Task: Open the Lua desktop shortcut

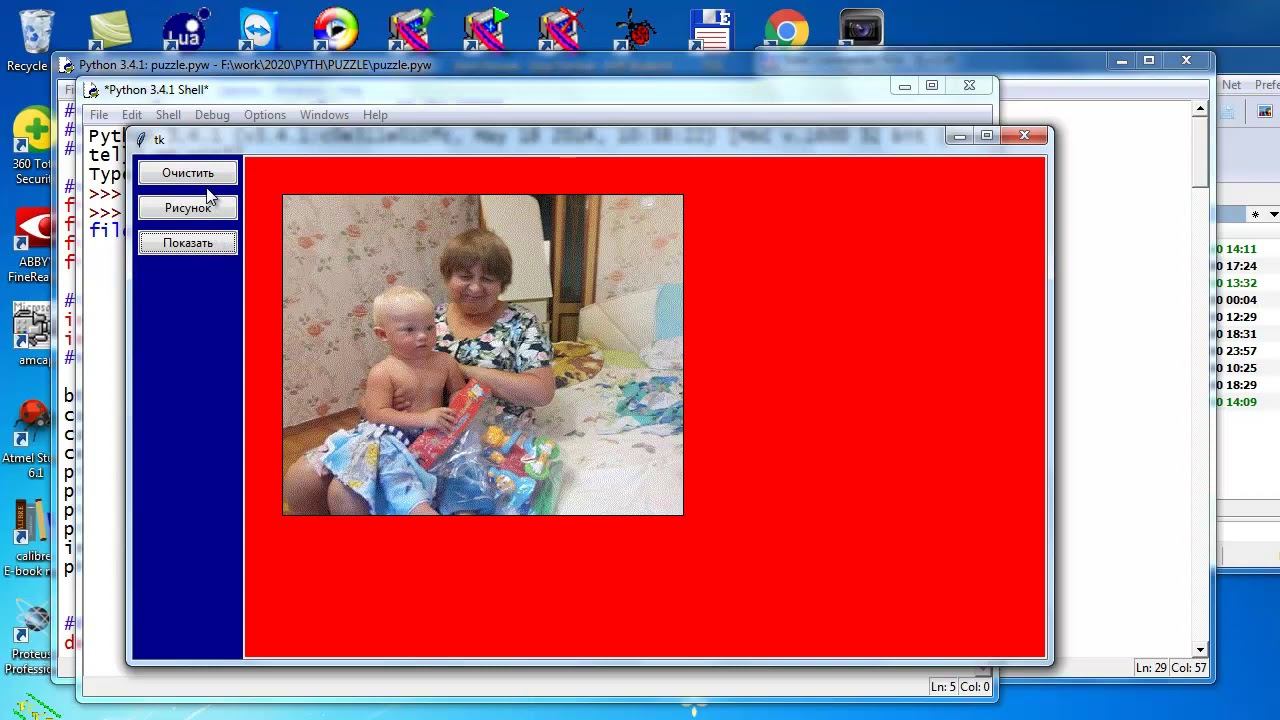Action: [x=184, y=30]
